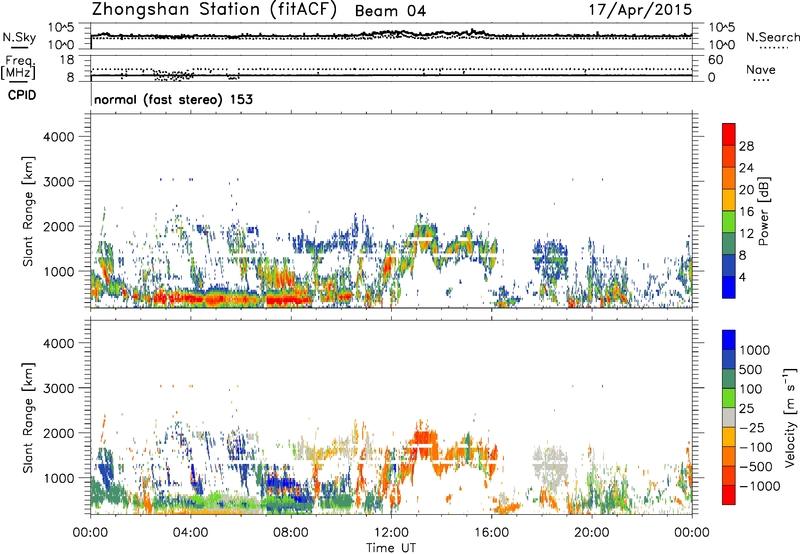Image resolution: width=800 pixels, height=554 pixels.
Task: Click the 28 tick on power colorbar
Action: (746, 146)
